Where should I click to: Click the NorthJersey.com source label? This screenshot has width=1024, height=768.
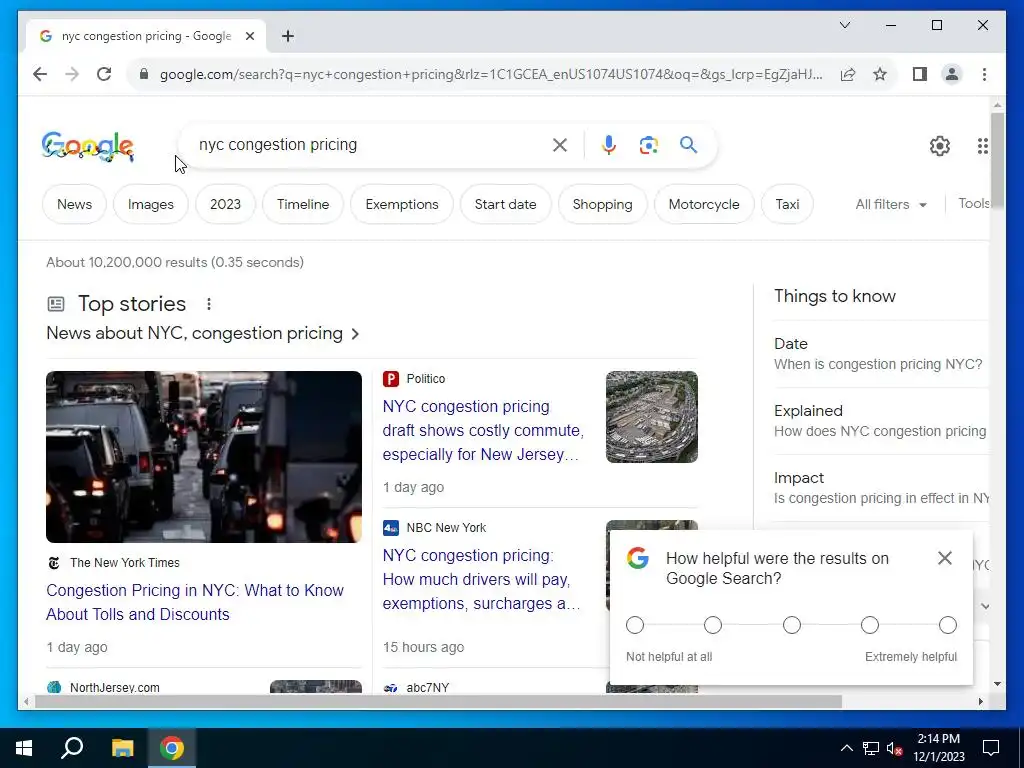coord(114,687)
